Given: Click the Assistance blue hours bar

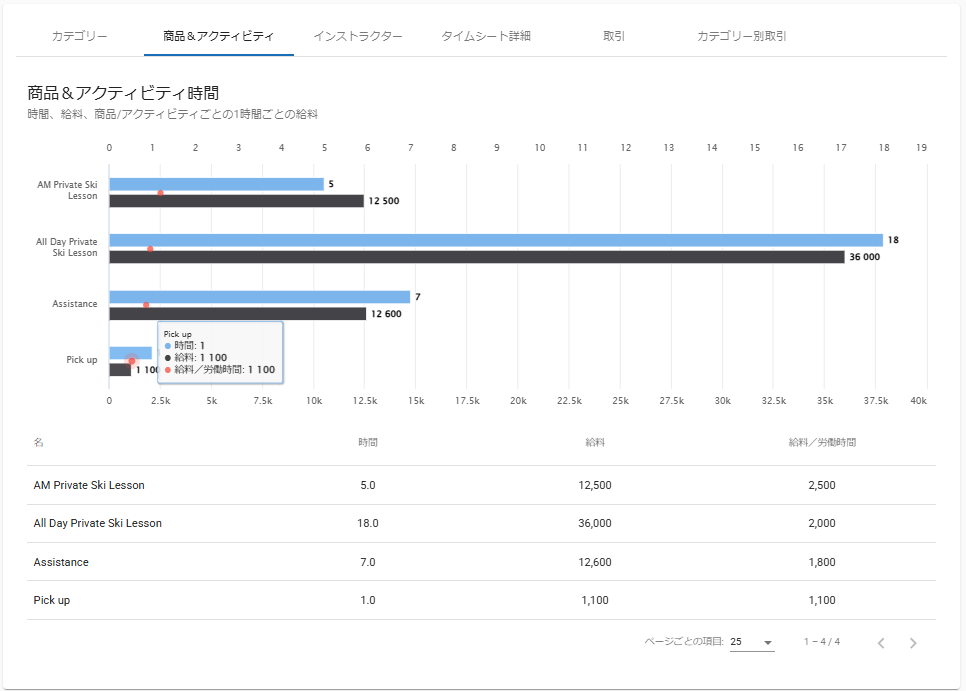Looking at the screenshot, I should click(x=259, y=297).
